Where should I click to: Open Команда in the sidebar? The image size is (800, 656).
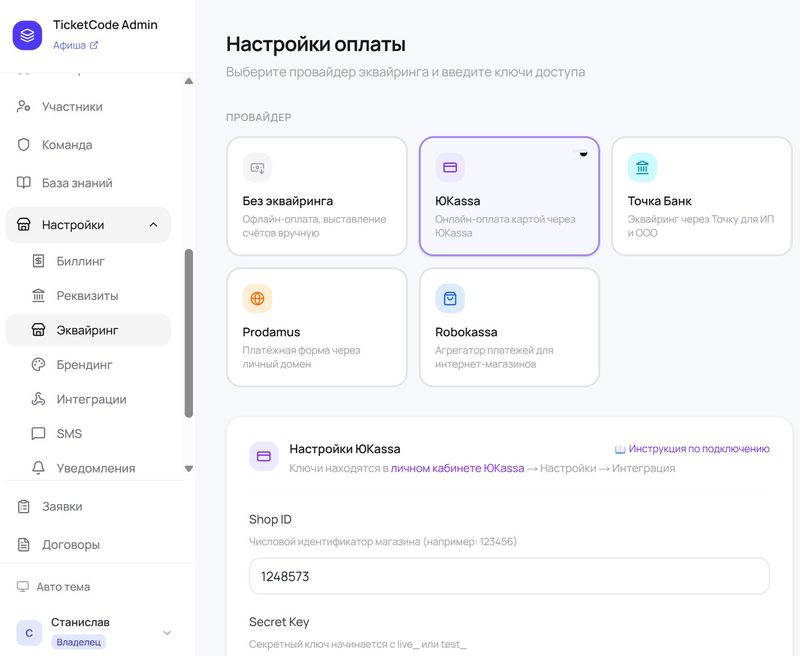(88, 145)
